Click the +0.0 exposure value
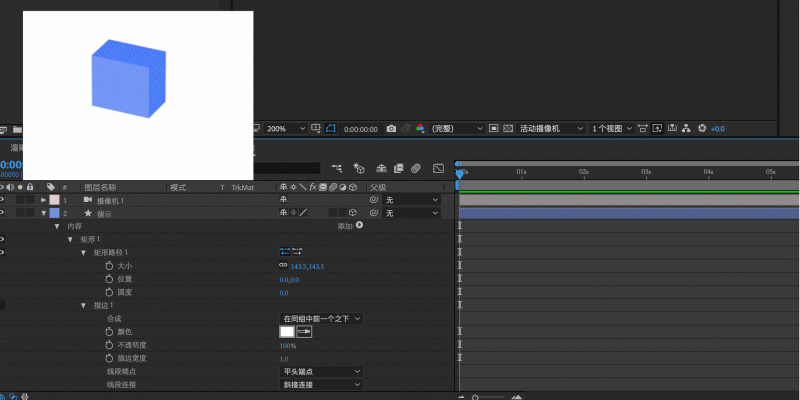Viewport: 800px width, 400px height. click(x=717, y=129)
